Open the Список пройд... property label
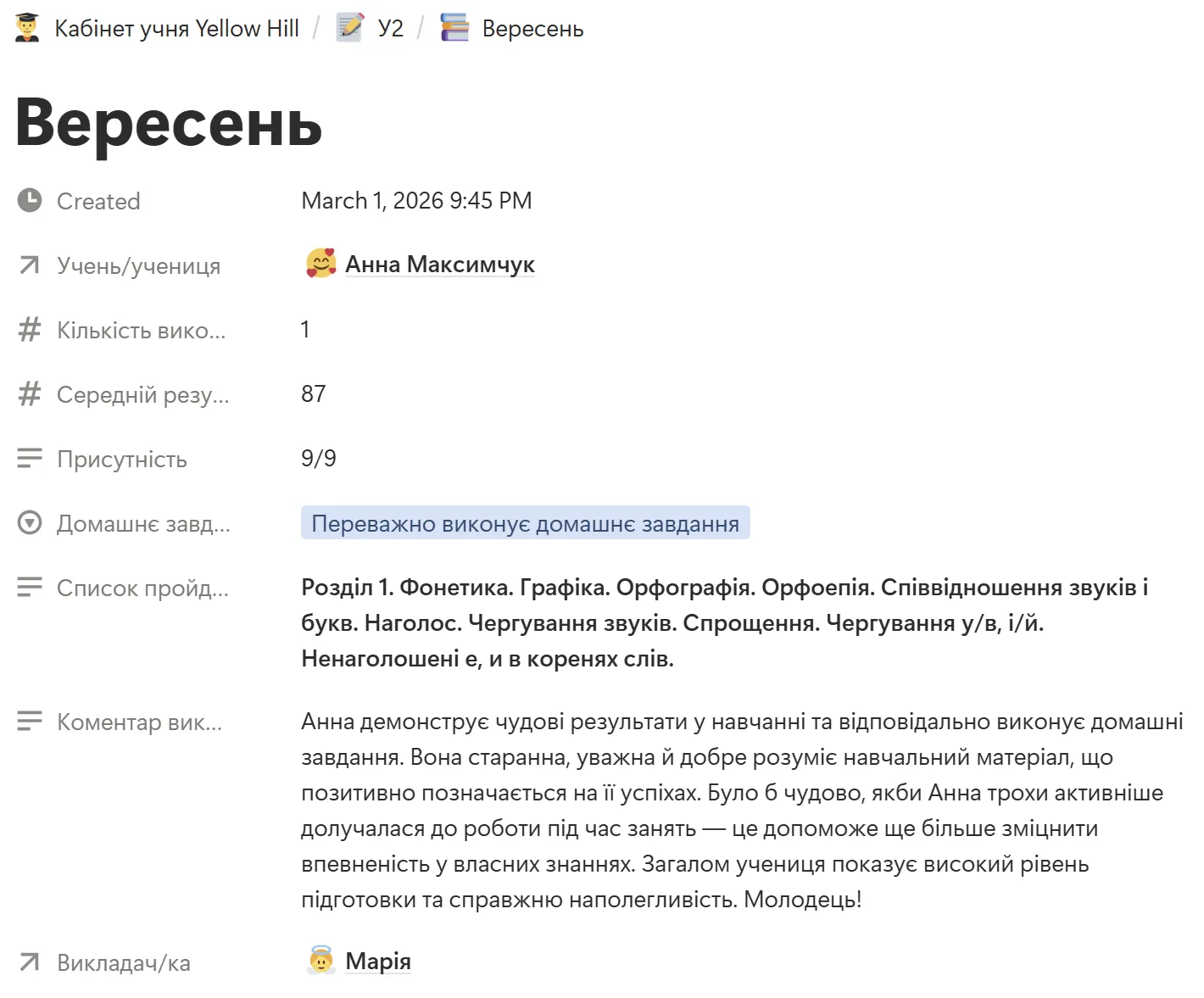The image size is (1204, 998). pos(142,588)
